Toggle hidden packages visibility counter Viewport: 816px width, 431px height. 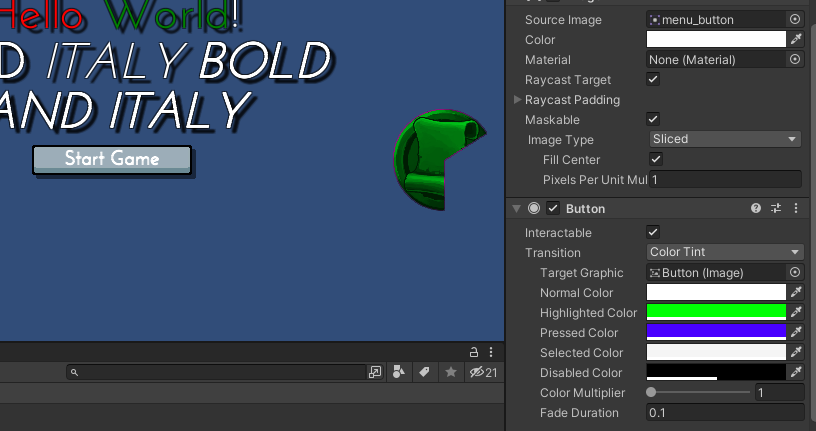click(483, 372)
